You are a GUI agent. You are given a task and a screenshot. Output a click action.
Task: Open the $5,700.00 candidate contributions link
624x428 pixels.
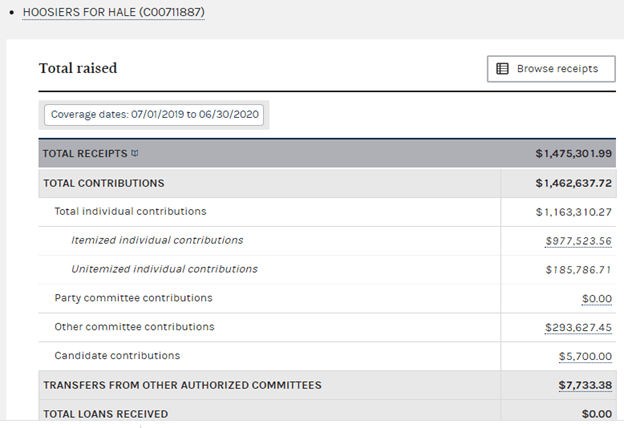tap(585, 356)
